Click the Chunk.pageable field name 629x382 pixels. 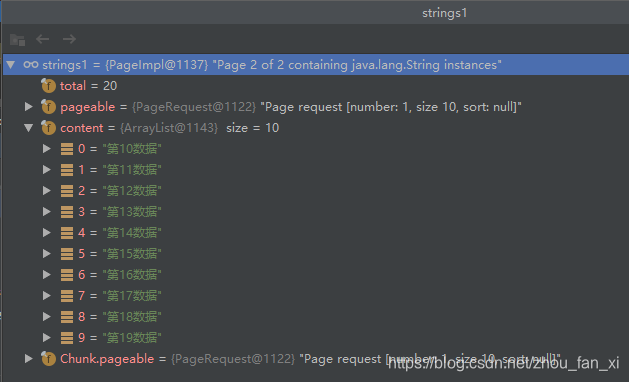[107, 359]
